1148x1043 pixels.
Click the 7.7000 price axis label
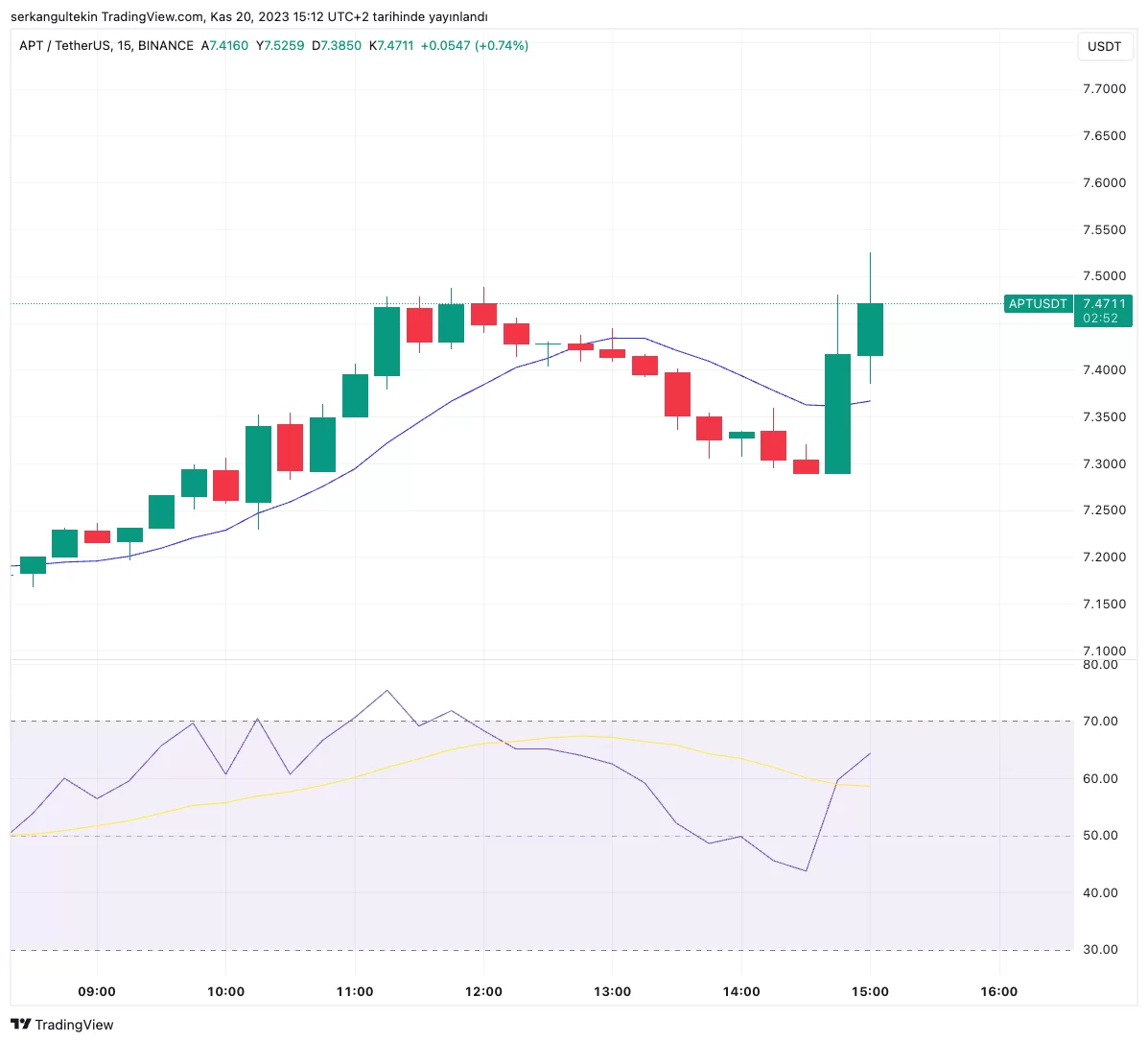pos(1104,89)
